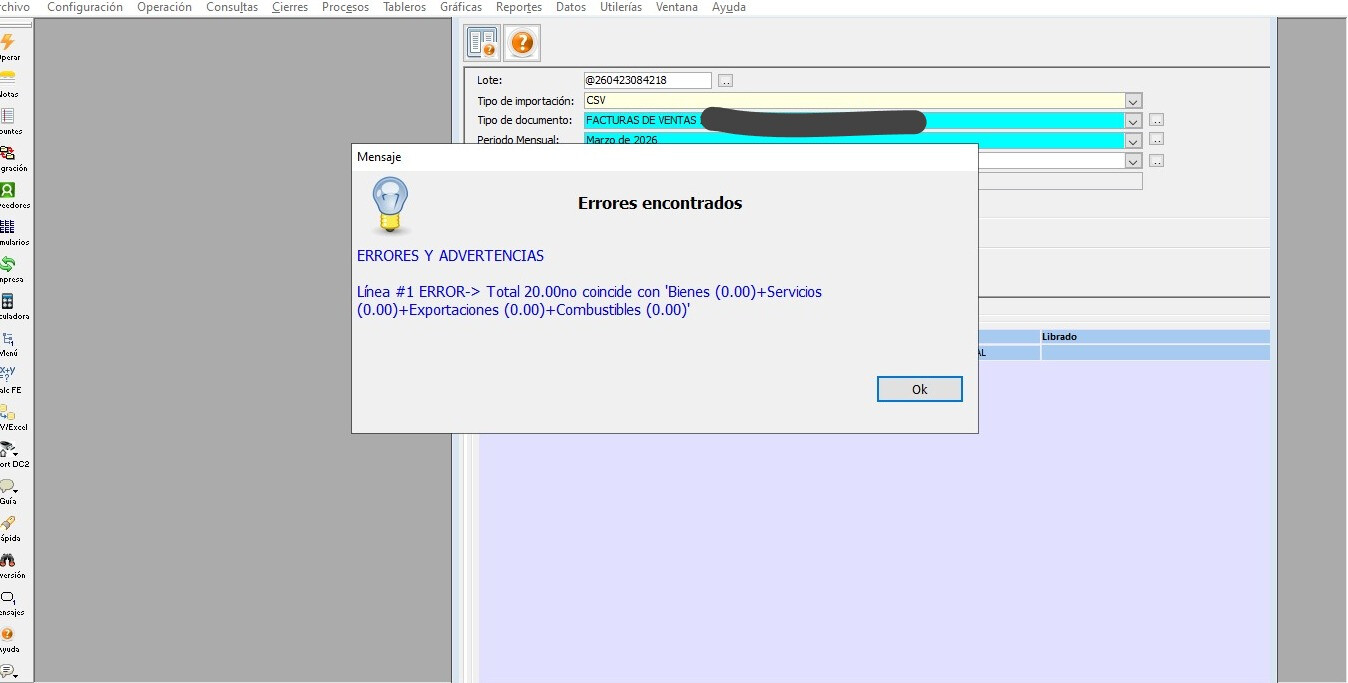
Task: Expand the Tipo de importación dropdown
Action: 1133,101
